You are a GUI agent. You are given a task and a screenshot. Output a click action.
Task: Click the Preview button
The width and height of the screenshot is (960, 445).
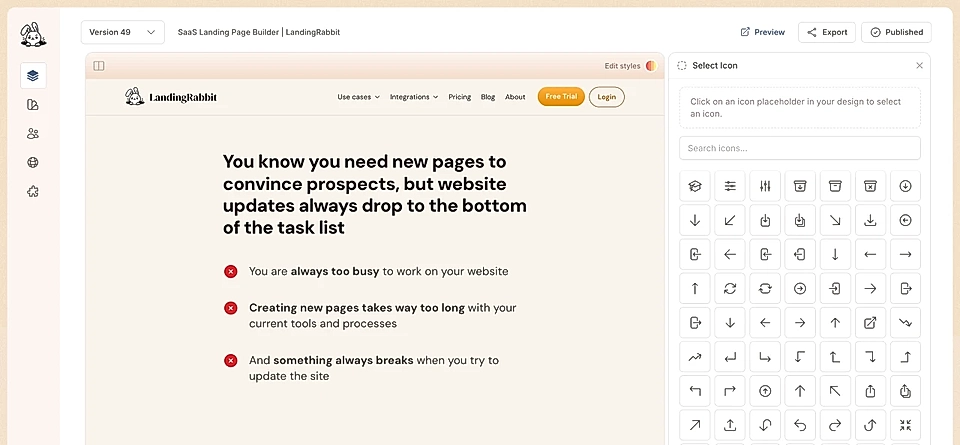pyautogui.click(x=763, y=32)
